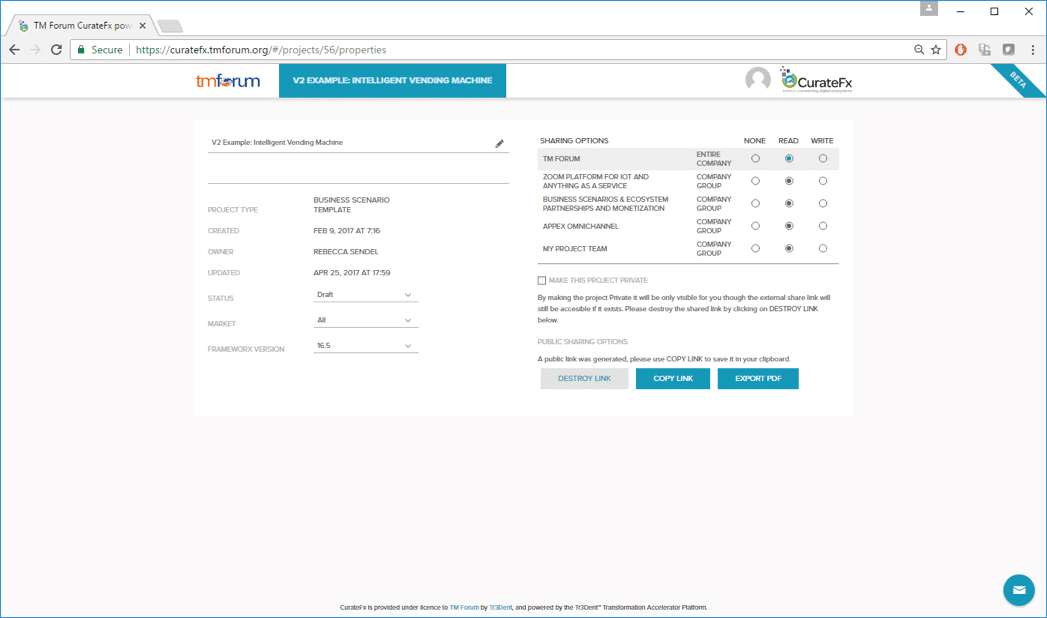Click the zoom magnifier icon in address bar
This screenshot has height=618, width=1047.
point(919,50)
